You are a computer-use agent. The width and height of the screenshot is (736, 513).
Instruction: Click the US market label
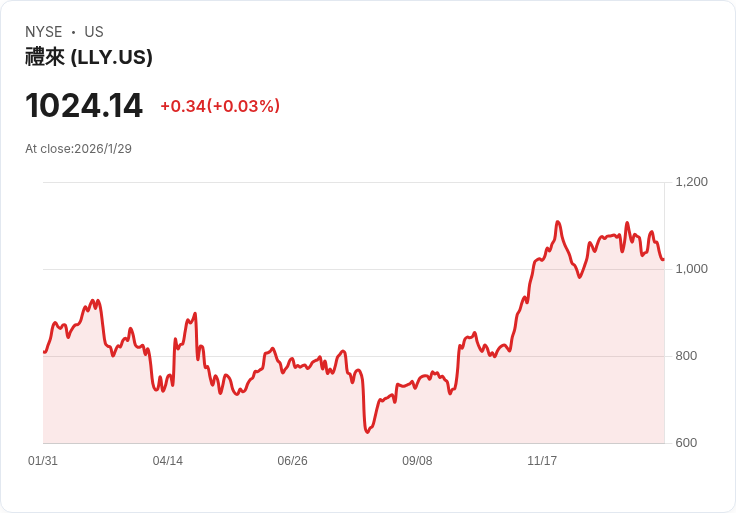pyautogui.click(x=94, y=32)
